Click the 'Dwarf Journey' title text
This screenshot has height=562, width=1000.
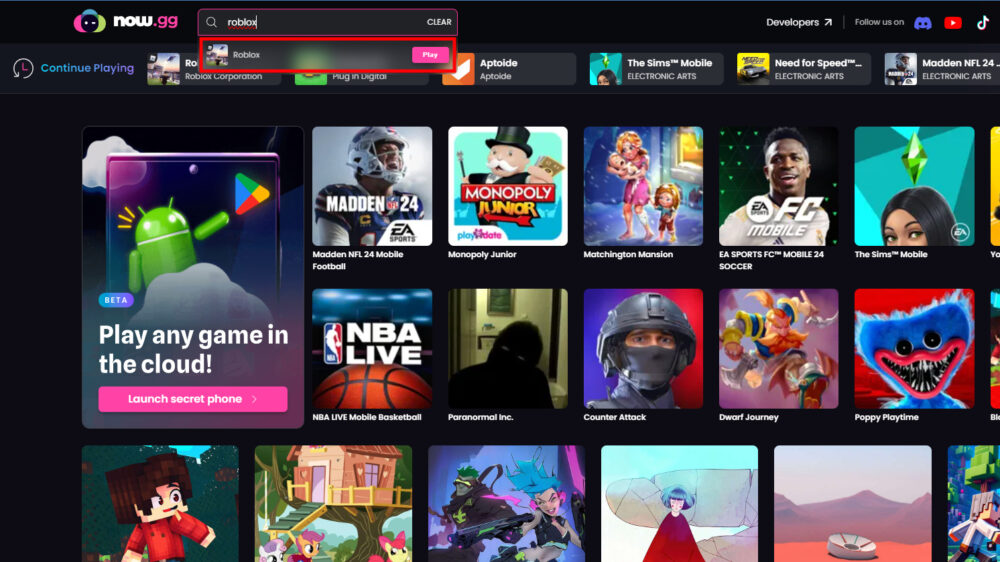coord(749,417)
